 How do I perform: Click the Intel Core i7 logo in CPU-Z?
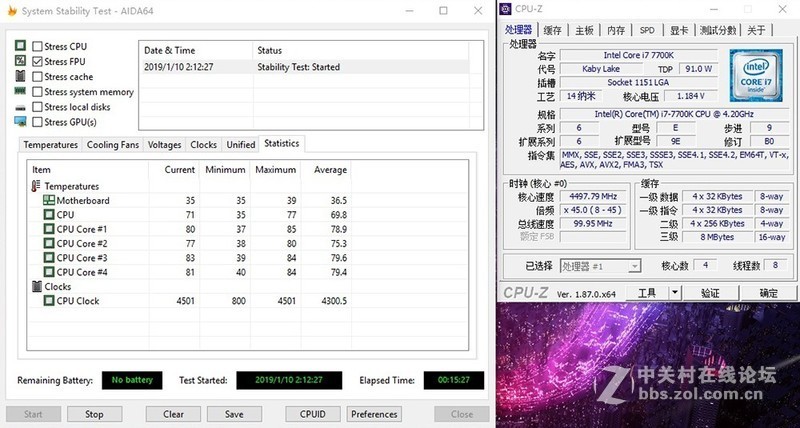coord(756,75)
